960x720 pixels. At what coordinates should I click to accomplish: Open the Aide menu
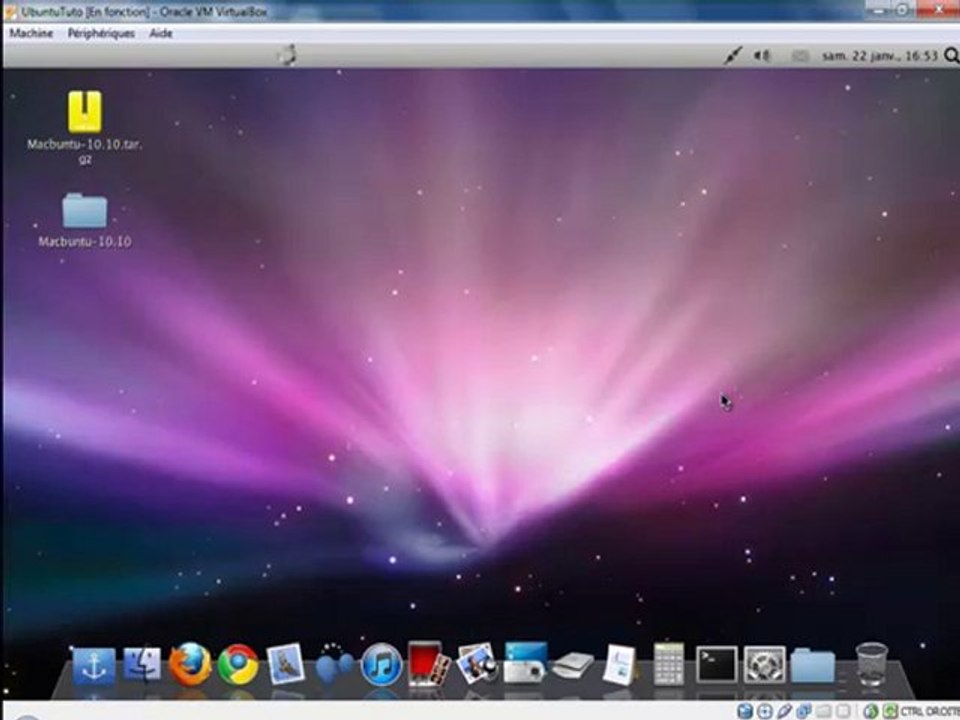pyautogui.click(x=160, y=33)
